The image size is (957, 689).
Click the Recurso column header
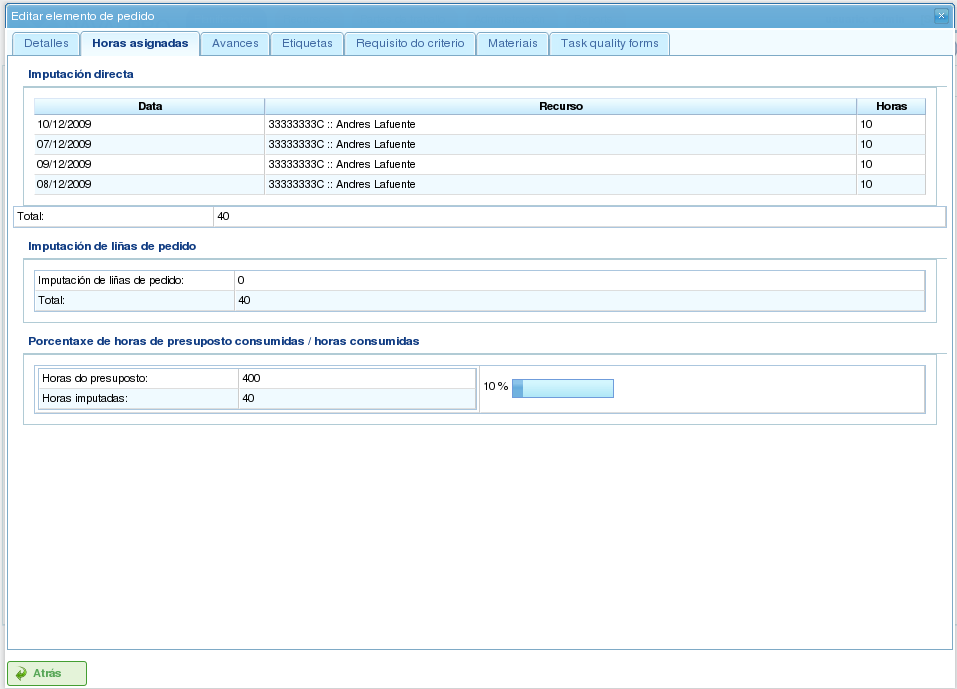click(x=560, y=106)
